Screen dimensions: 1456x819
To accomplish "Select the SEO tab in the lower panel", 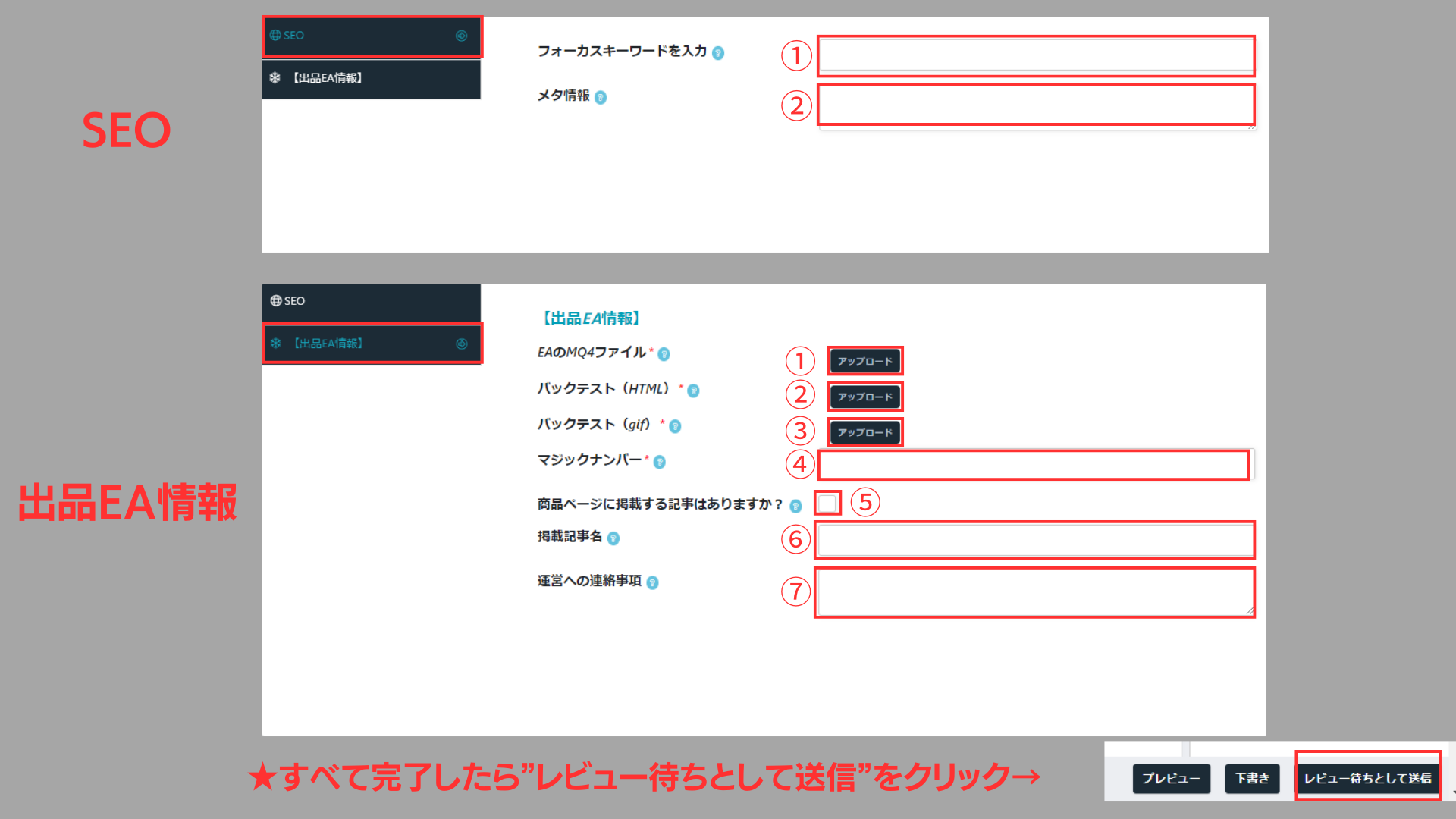I will tap(372, 303).
